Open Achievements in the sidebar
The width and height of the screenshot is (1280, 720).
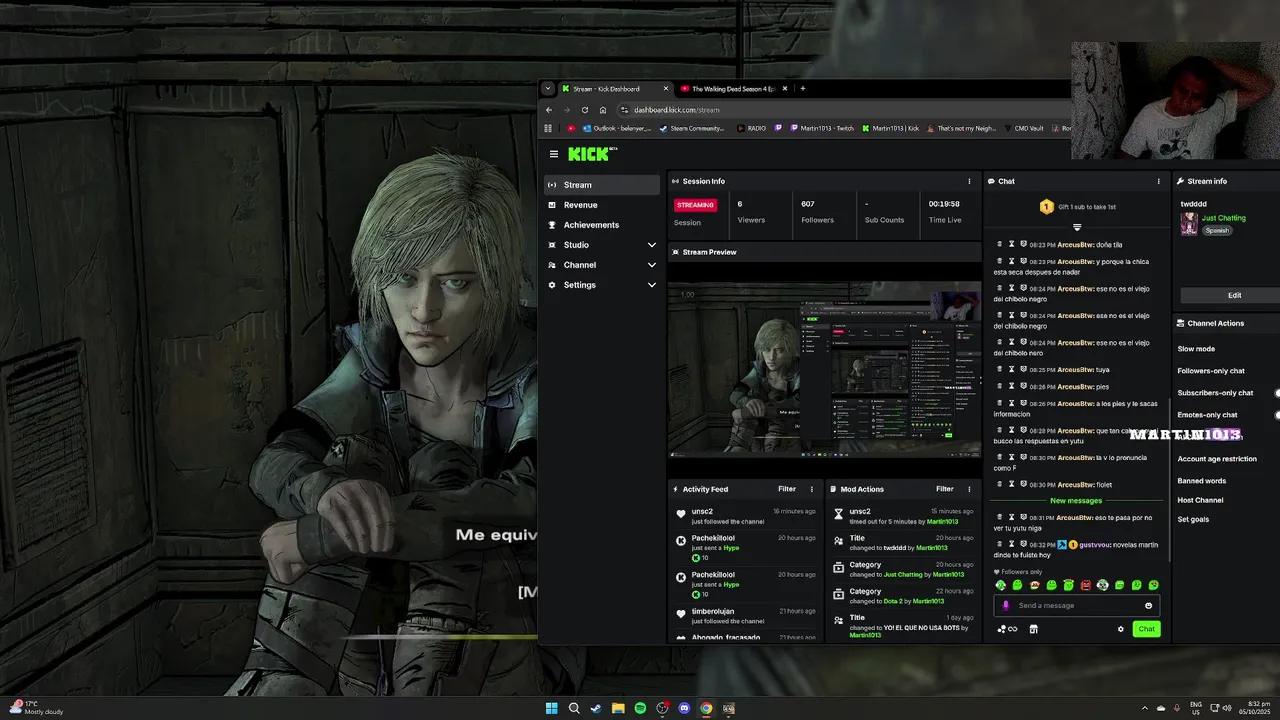point(602,225)
